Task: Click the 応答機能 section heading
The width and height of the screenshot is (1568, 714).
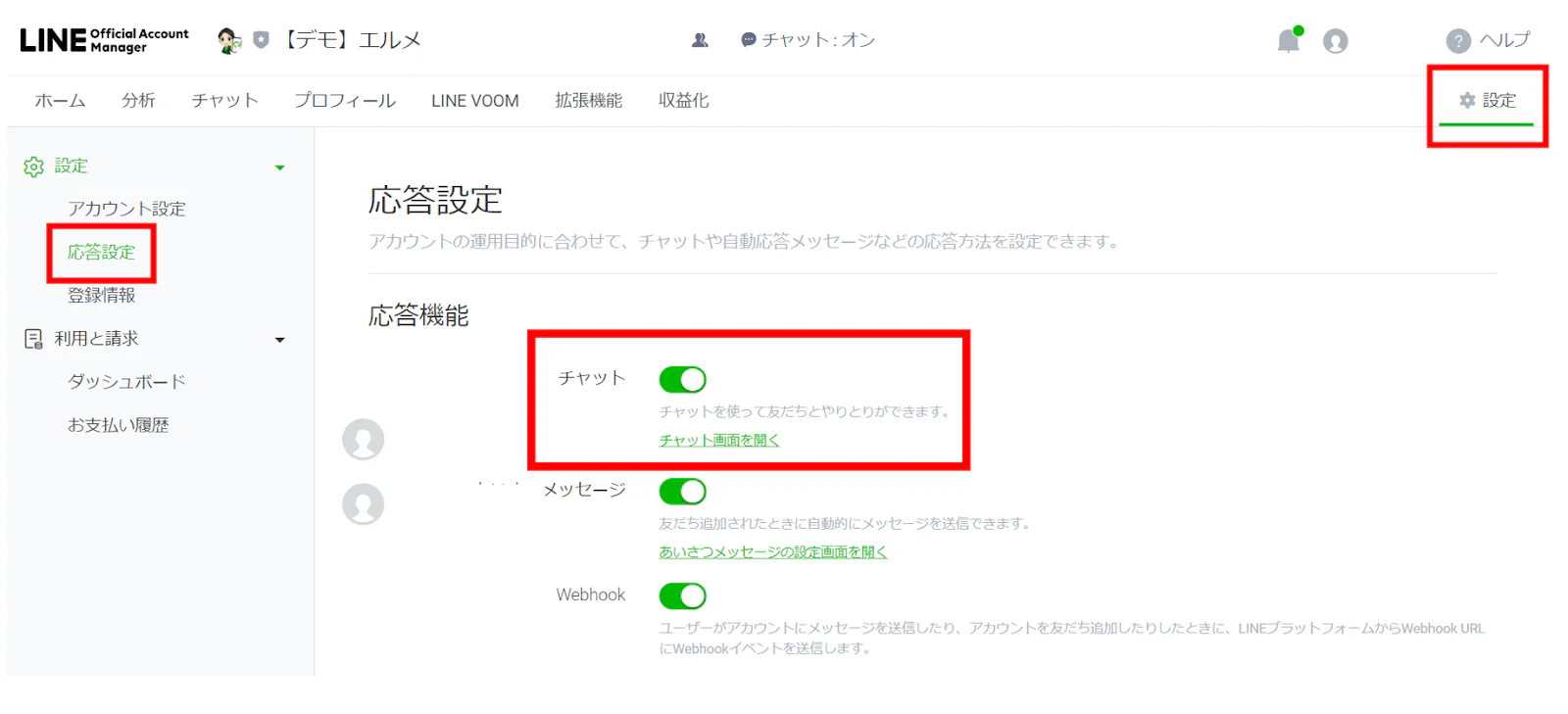Action: tap(418, 315)
